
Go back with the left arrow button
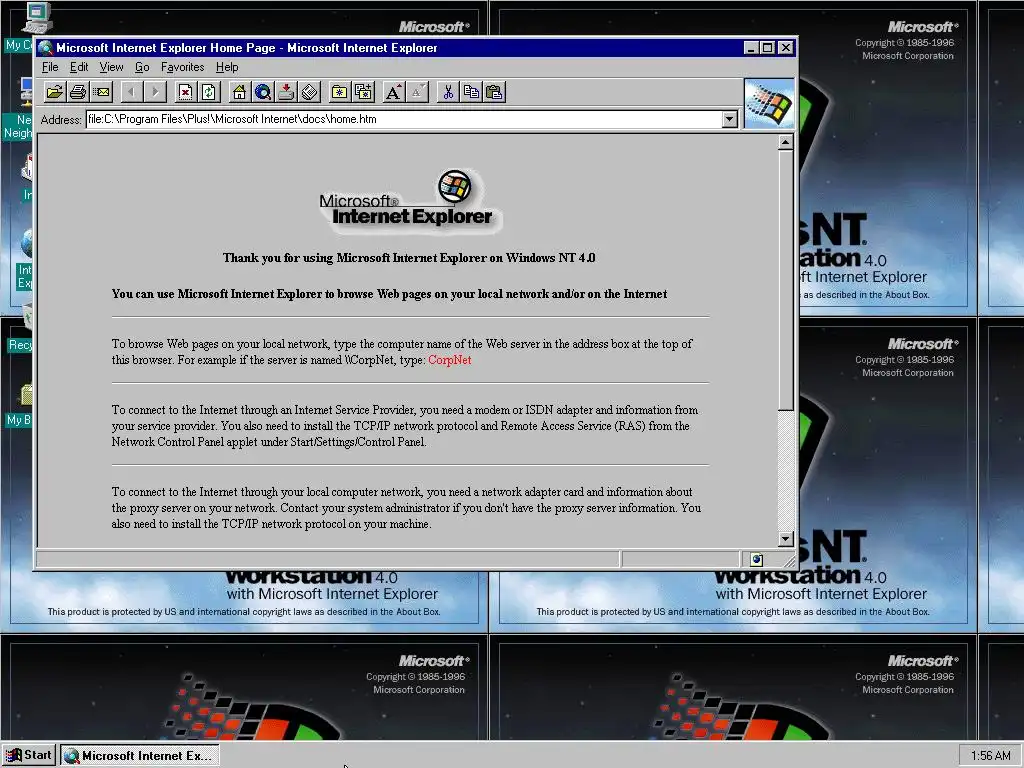click(x=132, y=92)
